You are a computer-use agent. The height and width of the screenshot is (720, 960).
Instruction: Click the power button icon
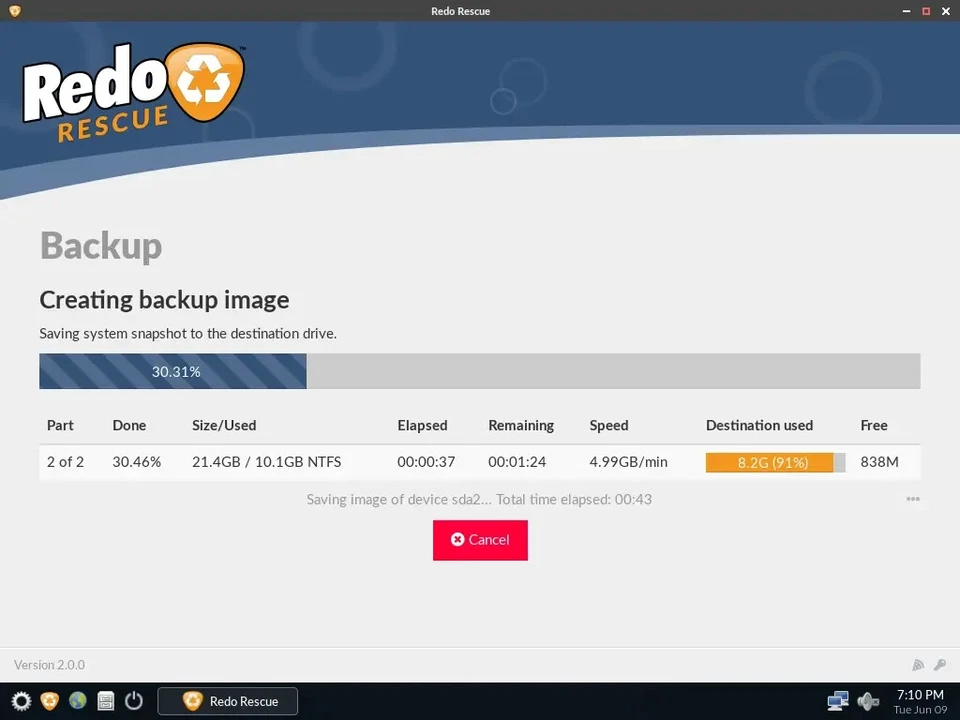coord(133,701)
